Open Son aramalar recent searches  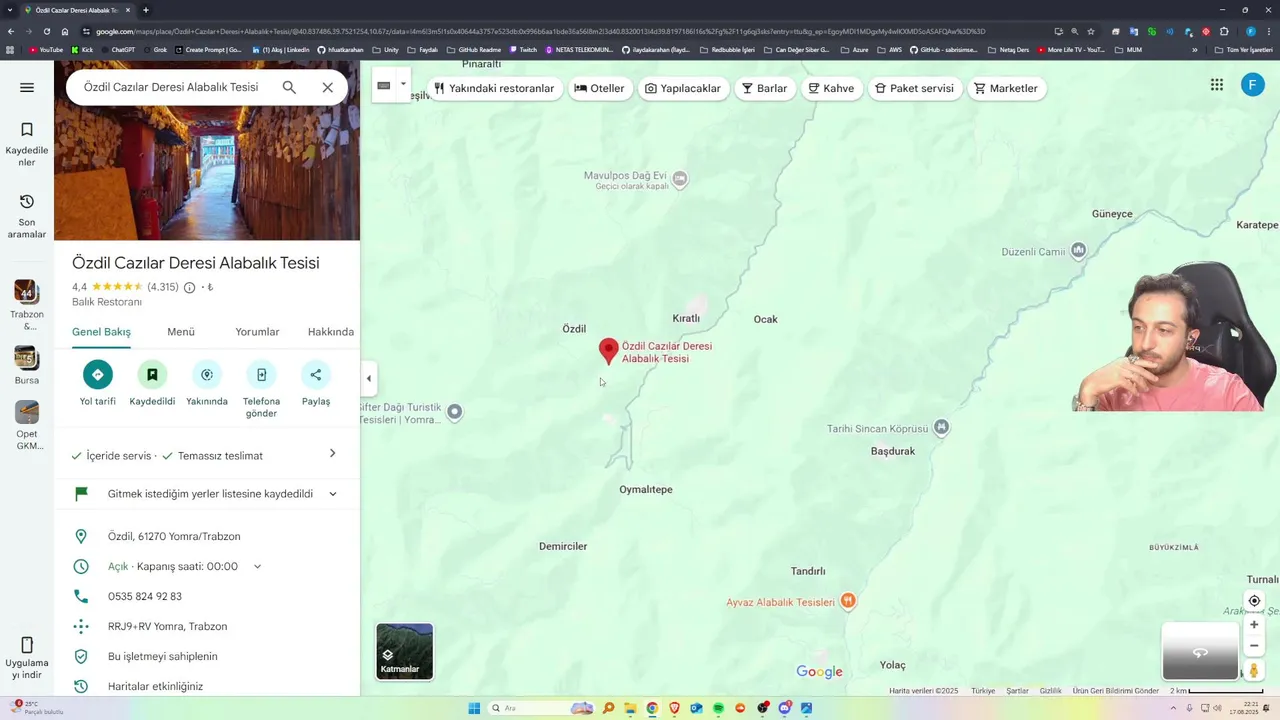tap(27, 216)
